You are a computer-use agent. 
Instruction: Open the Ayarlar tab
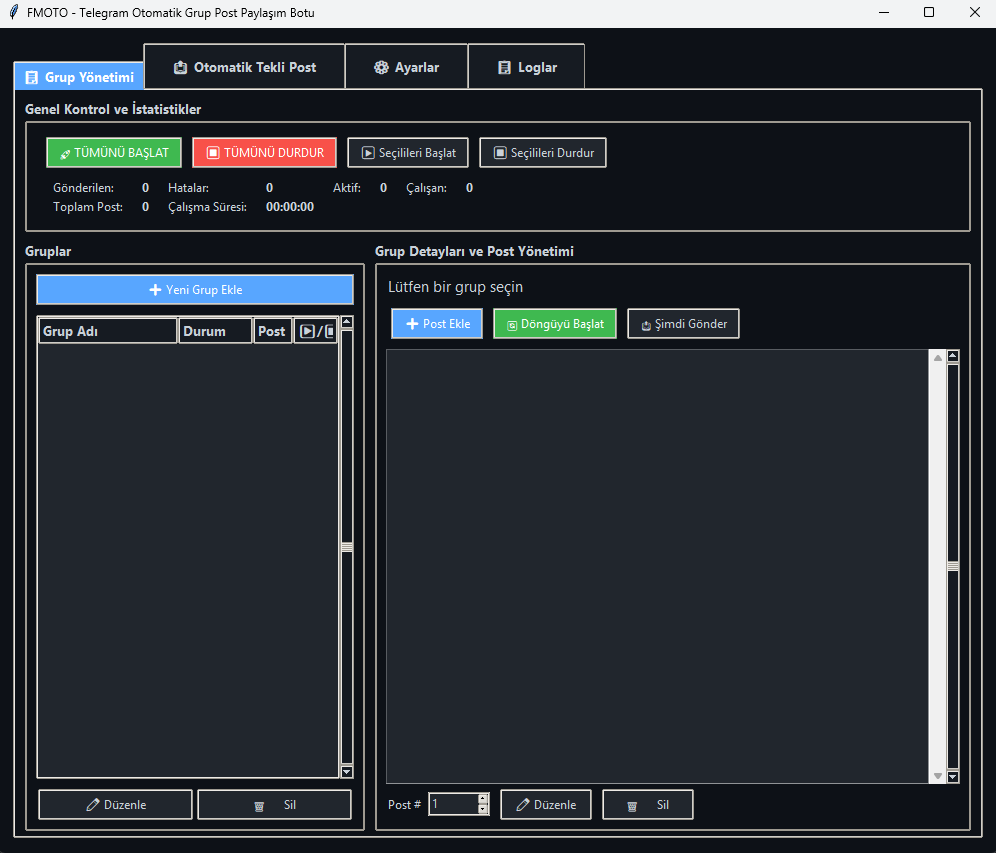point(406,67)
